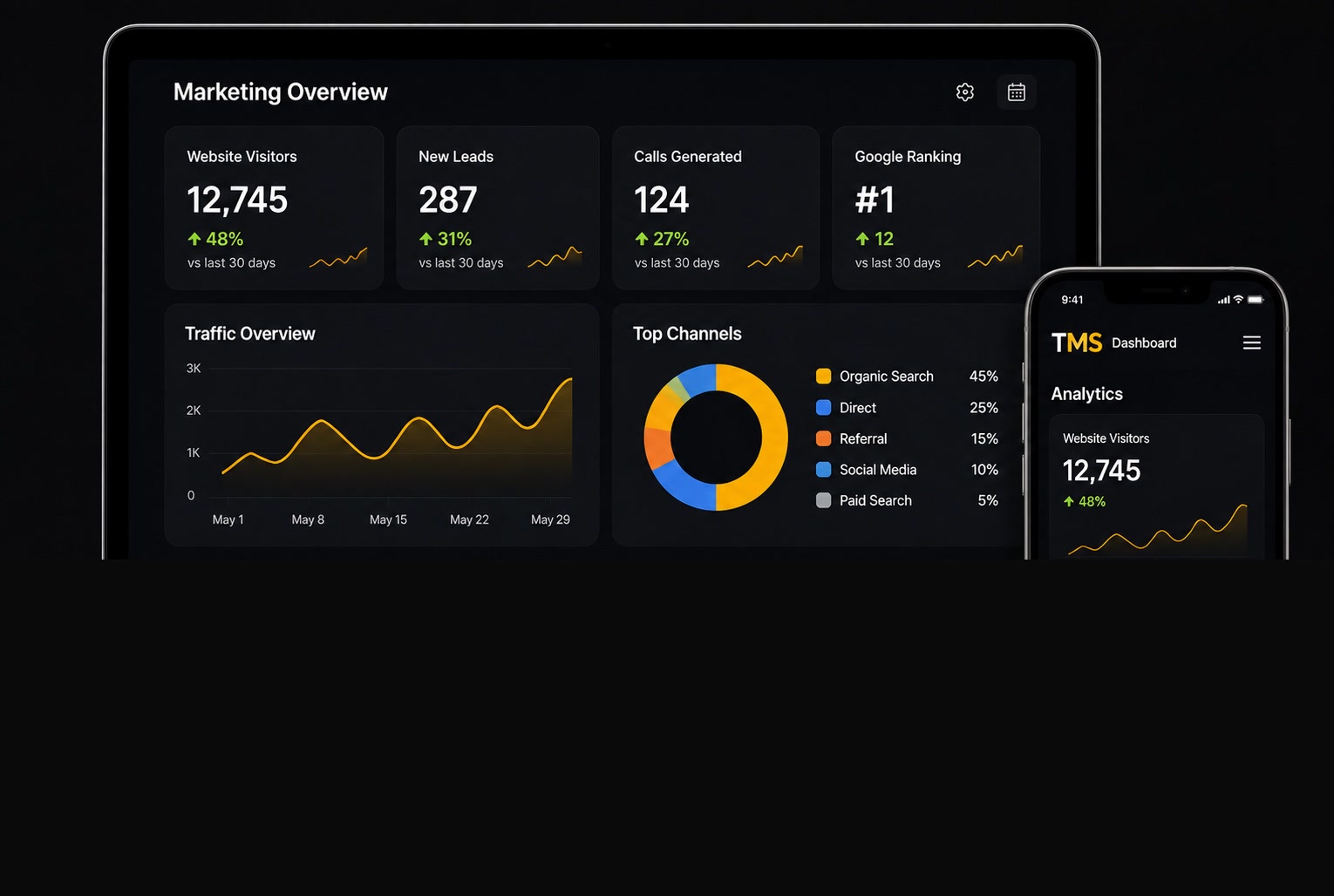
Task: Click the 3K y-axis label
Action: 194,369
